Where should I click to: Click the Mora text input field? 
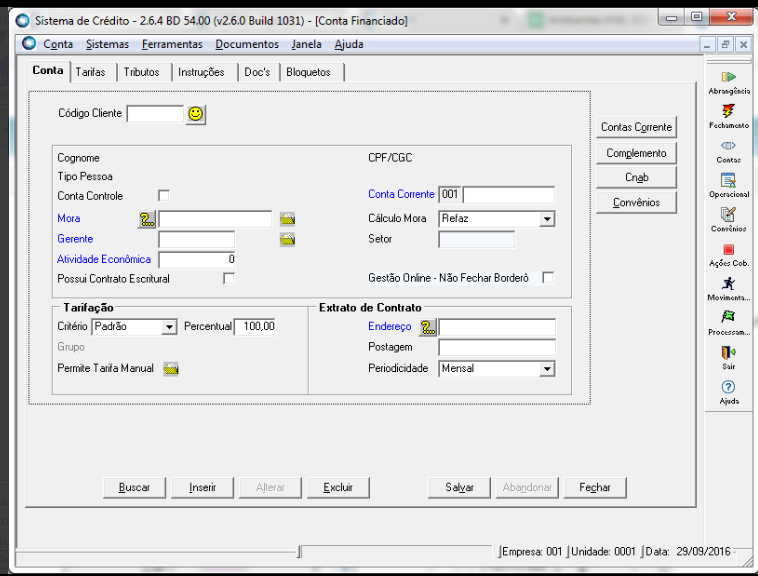click(215, 219)
